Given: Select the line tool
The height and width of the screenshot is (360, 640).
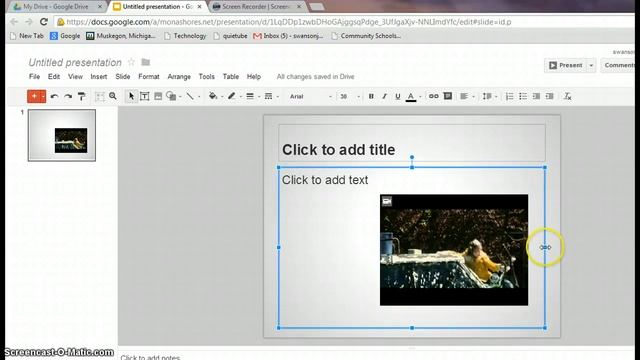Looking at the screenshot, I should (190, 96).
